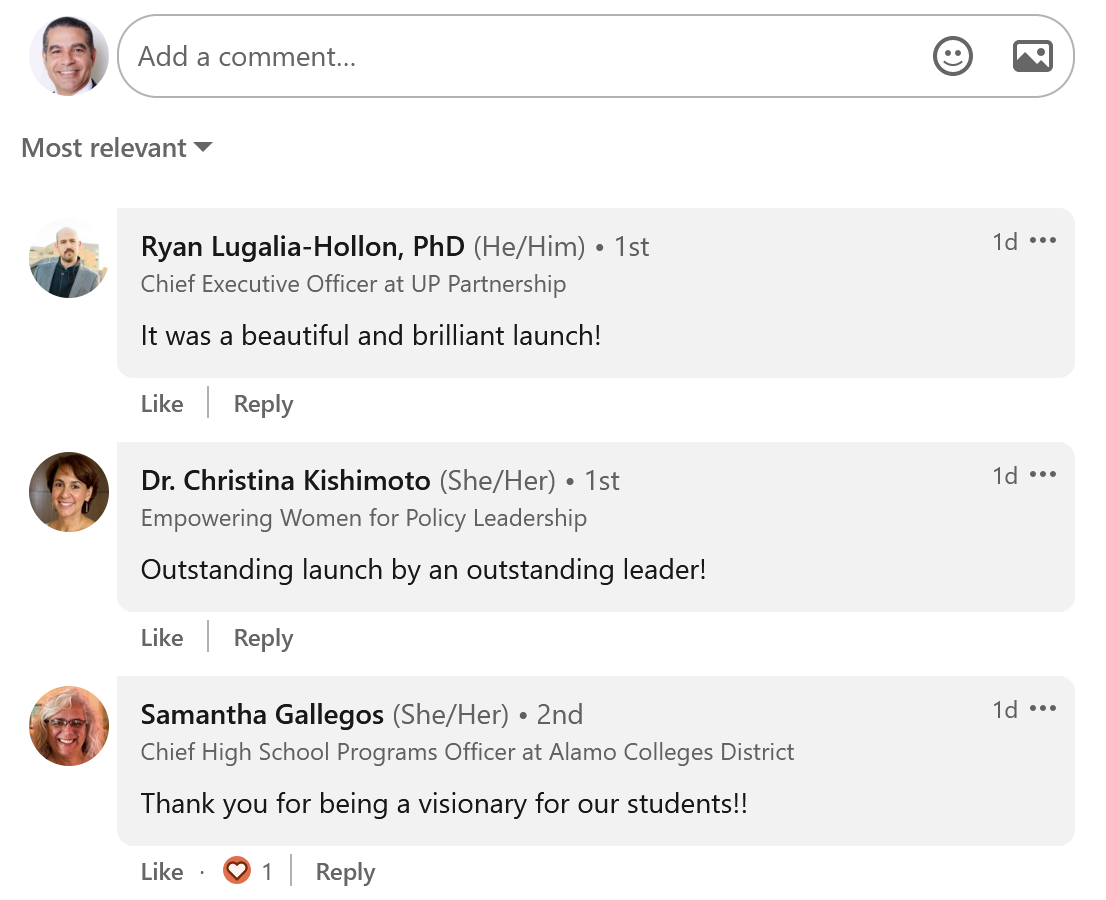This screenshot has height=900, width=1106.
Task: Like Ryan Lugalia-Hollon's comment
Action: 162,403
